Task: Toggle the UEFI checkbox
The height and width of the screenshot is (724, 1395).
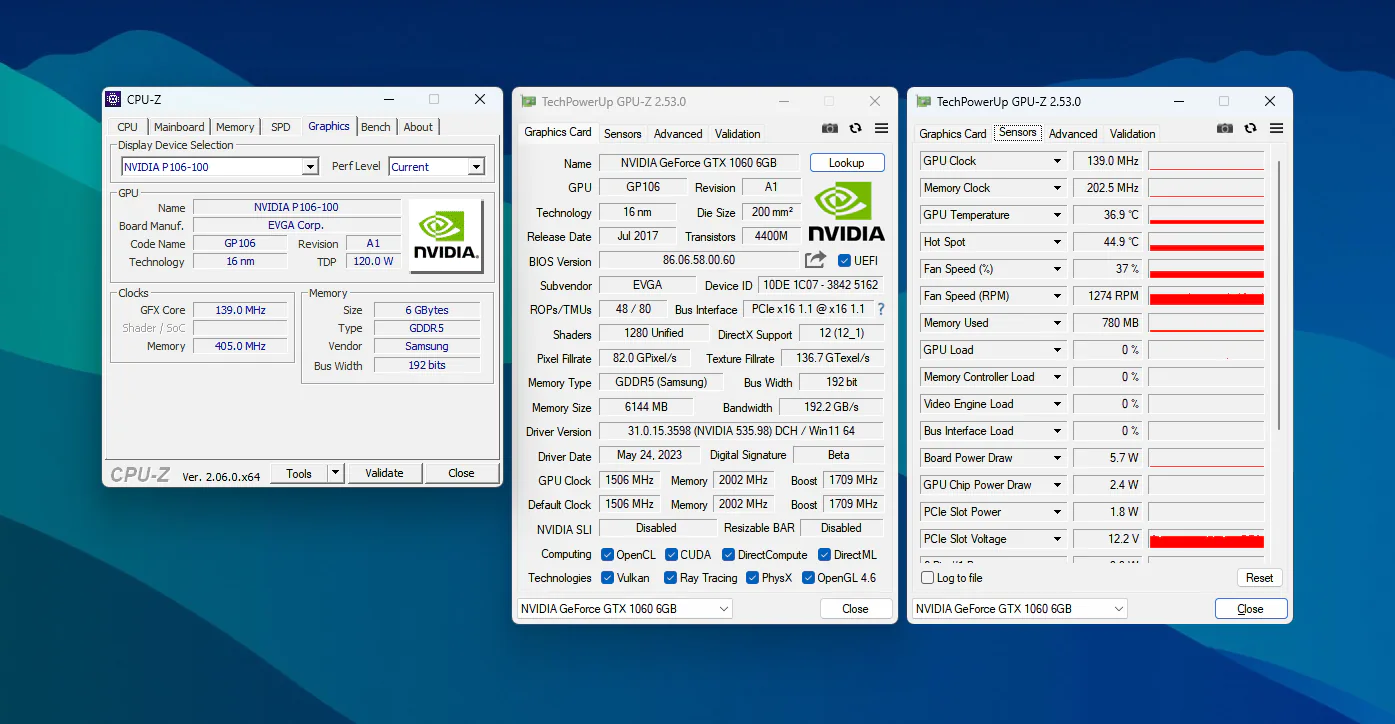Action: [844, 261]
